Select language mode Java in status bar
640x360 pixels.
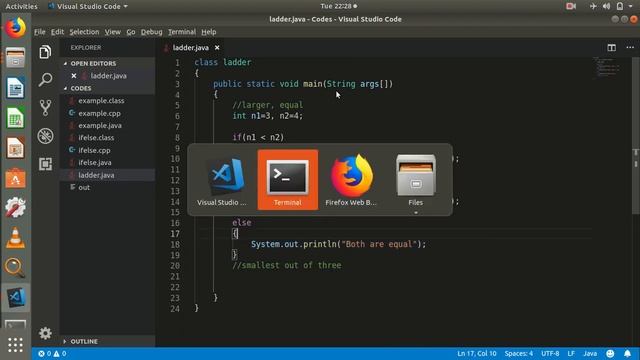(590, 353)
